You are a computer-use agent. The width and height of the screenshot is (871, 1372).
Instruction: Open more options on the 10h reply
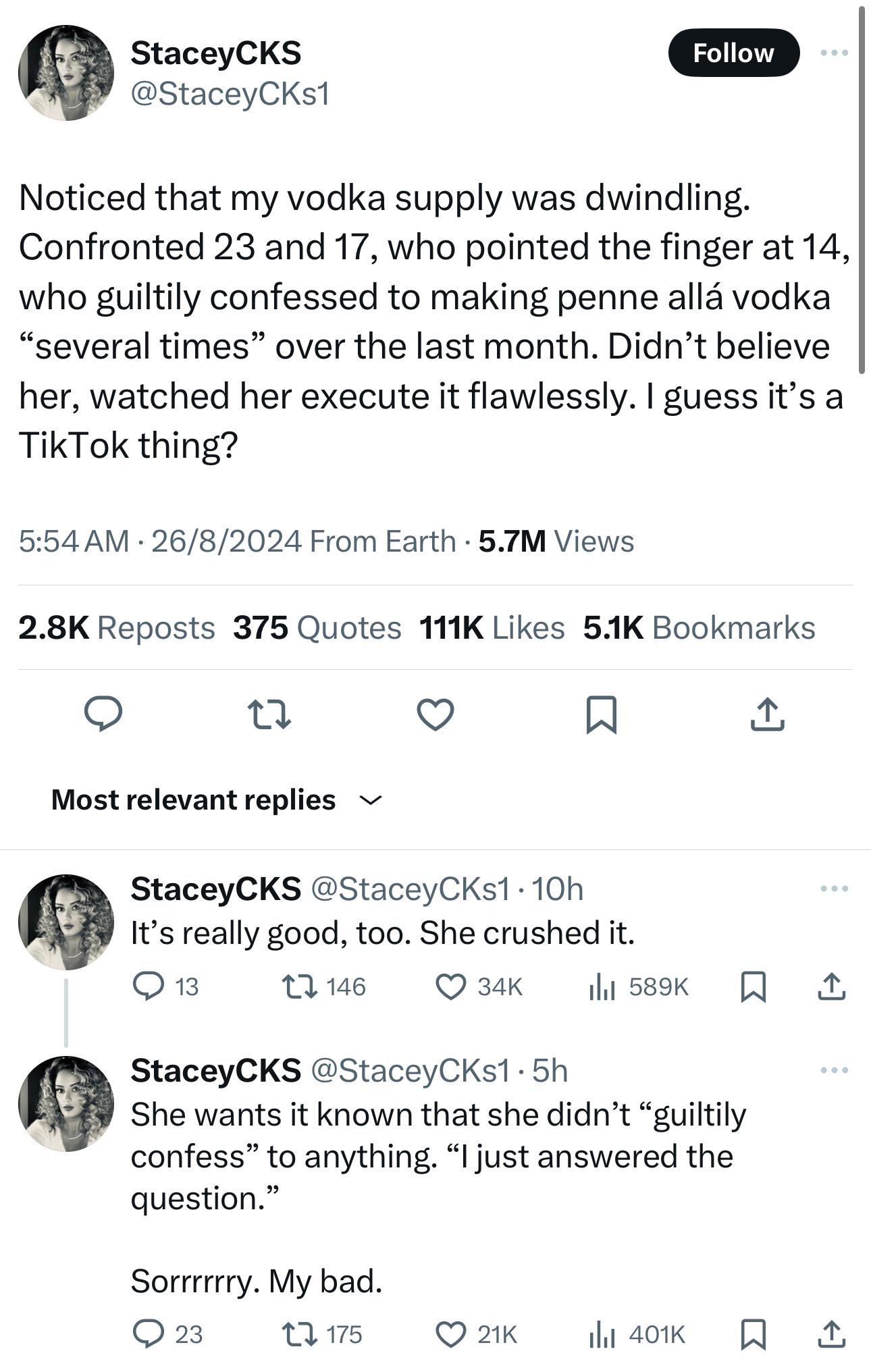coord(835,889)
